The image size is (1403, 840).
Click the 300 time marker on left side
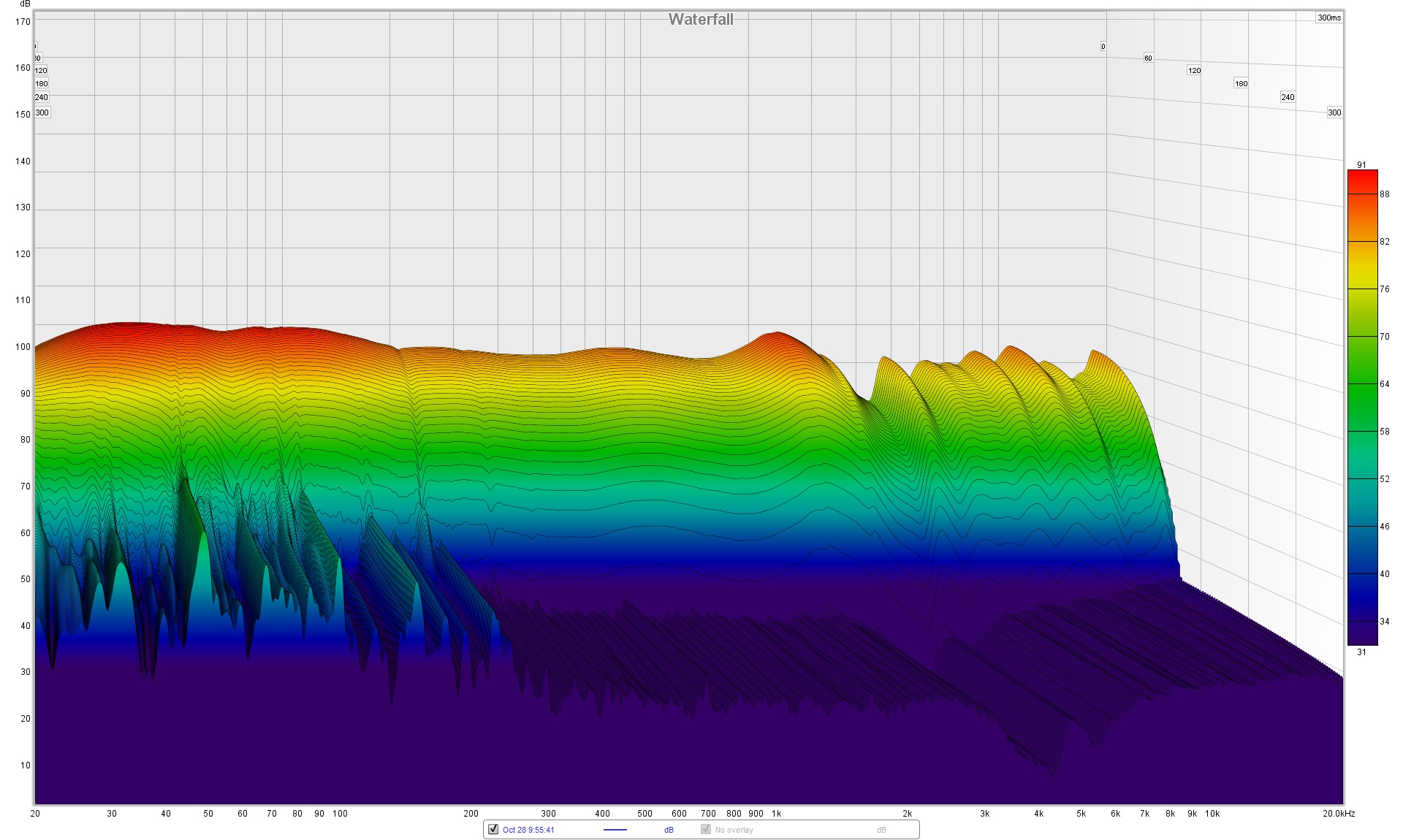pyautogui.click(x=42, y=112)
